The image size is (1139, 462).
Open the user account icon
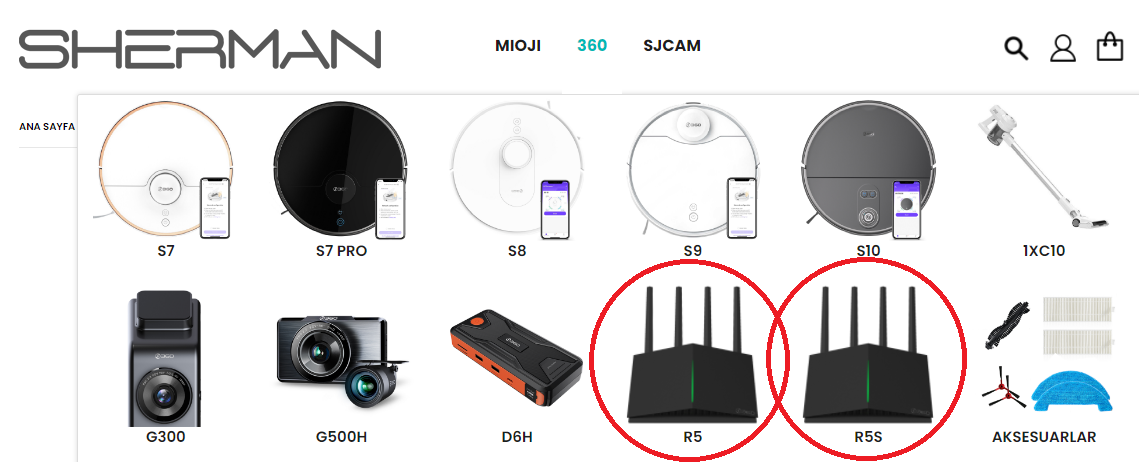point(1063,48)
